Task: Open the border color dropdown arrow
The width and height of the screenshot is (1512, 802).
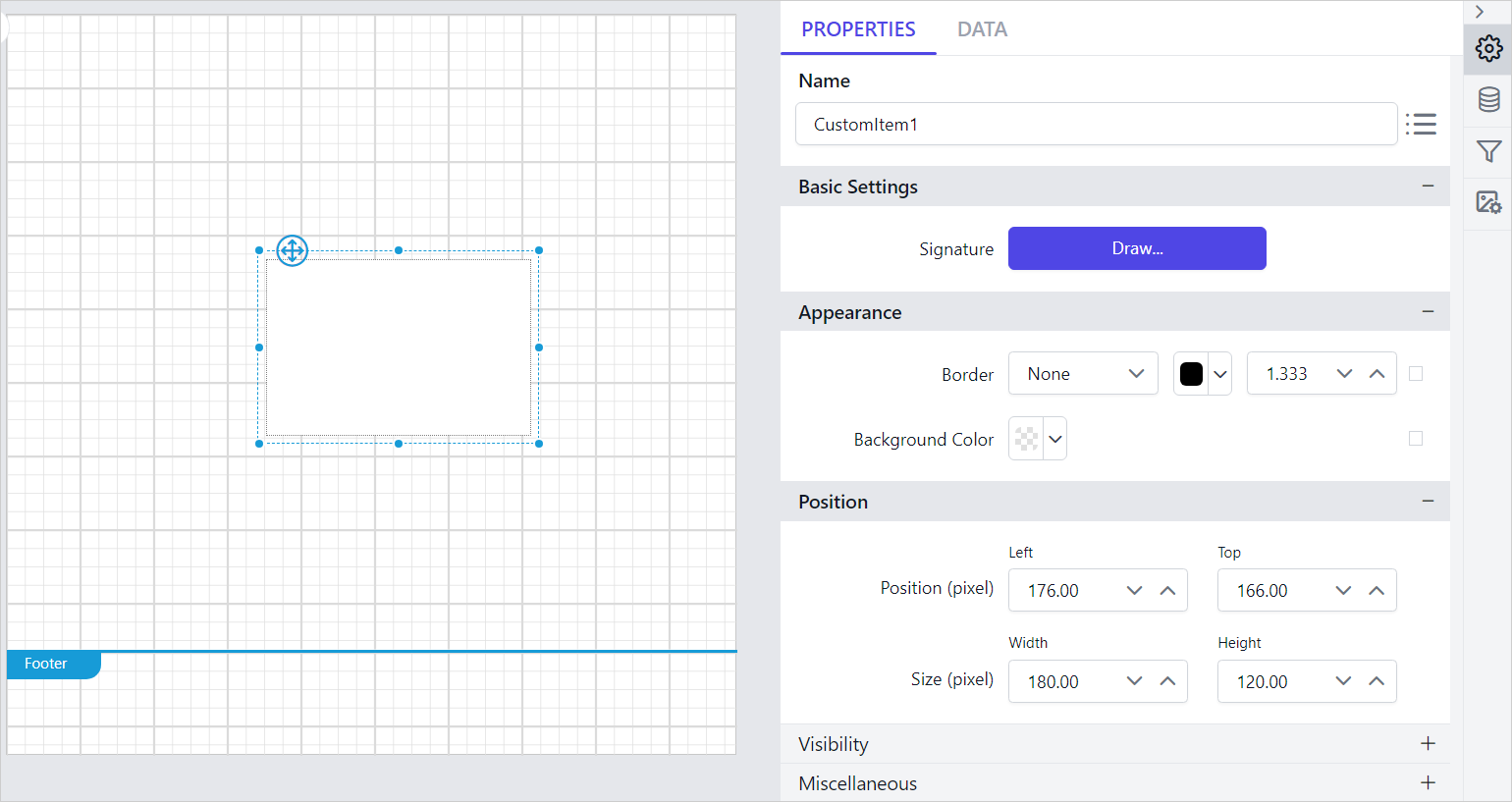Action: (x=1220, y=374)
